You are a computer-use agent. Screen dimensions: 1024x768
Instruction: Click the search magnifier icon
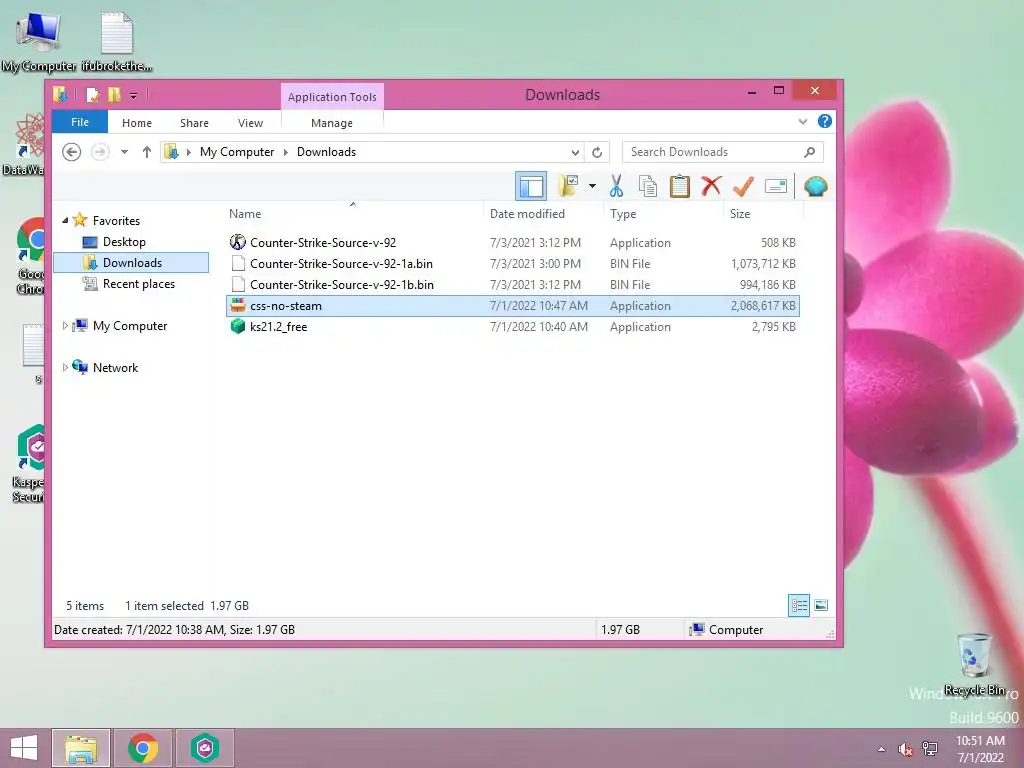[810, 152]
